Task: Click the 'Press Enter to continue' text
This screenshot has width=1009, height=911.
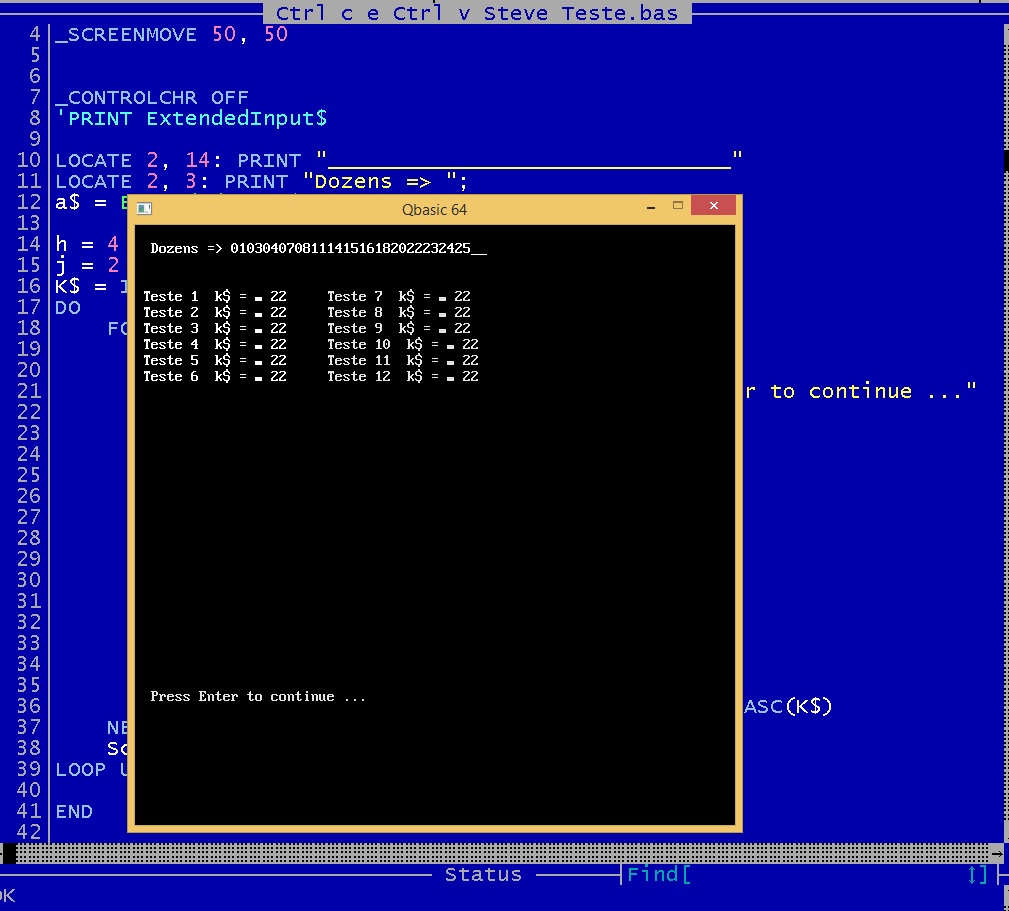Action: [x=258, y=696]
